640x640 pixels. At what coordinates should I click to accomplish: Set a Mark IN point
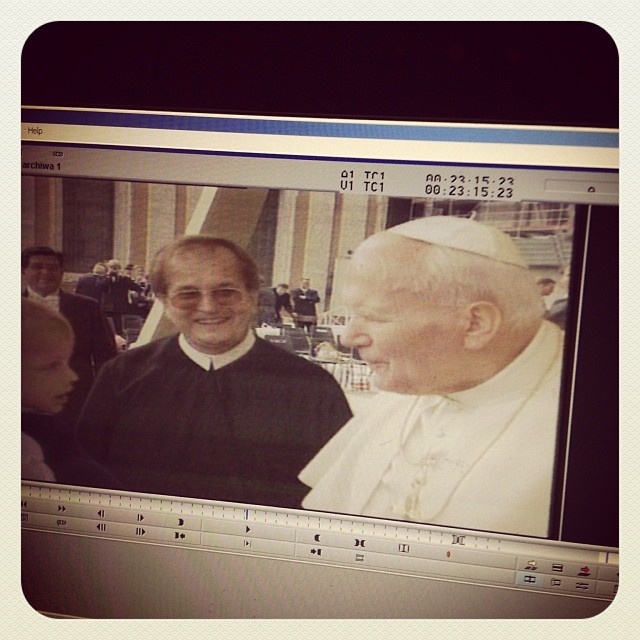tap(180, 522)
